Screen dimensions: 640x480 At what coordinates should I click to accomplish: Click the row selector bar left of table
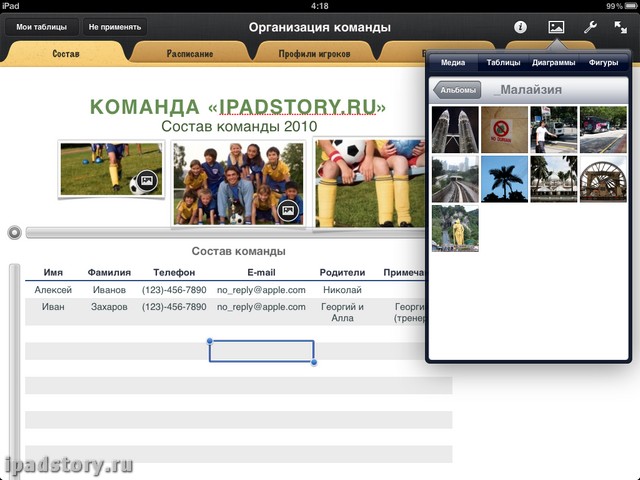tap(15, 371)
